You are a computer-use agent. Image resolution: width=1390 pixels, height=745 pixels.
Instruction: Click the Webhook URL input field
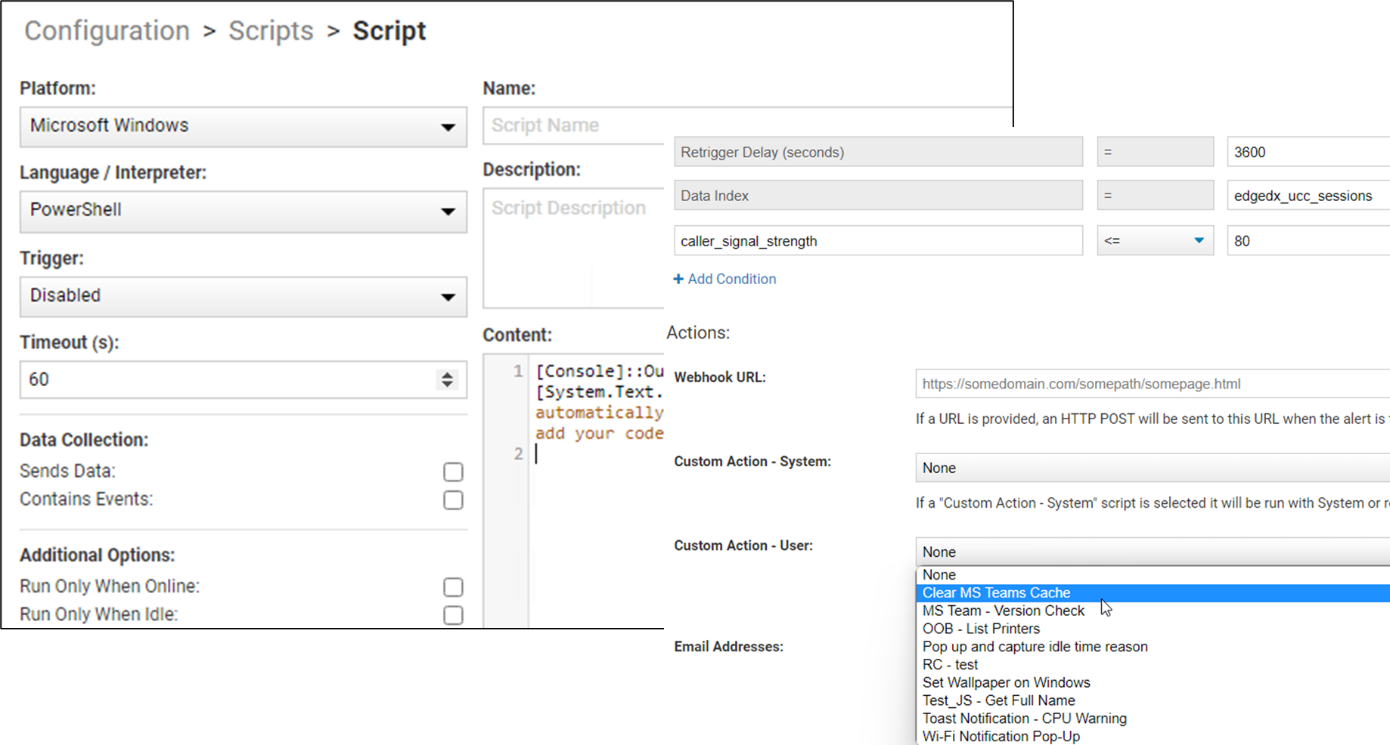1153,384
